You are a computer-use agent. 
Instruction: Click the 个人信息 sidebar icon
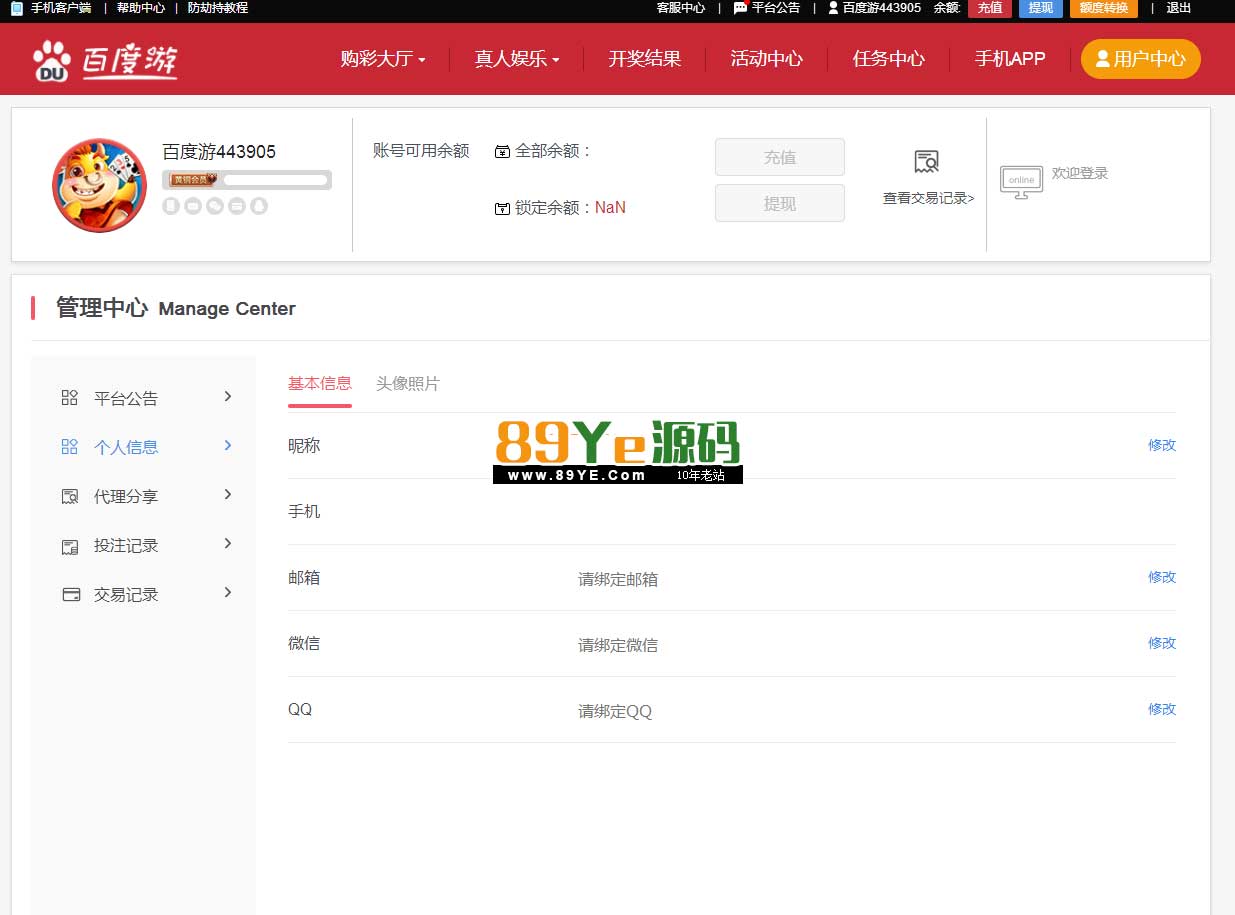tap(69, 447)
